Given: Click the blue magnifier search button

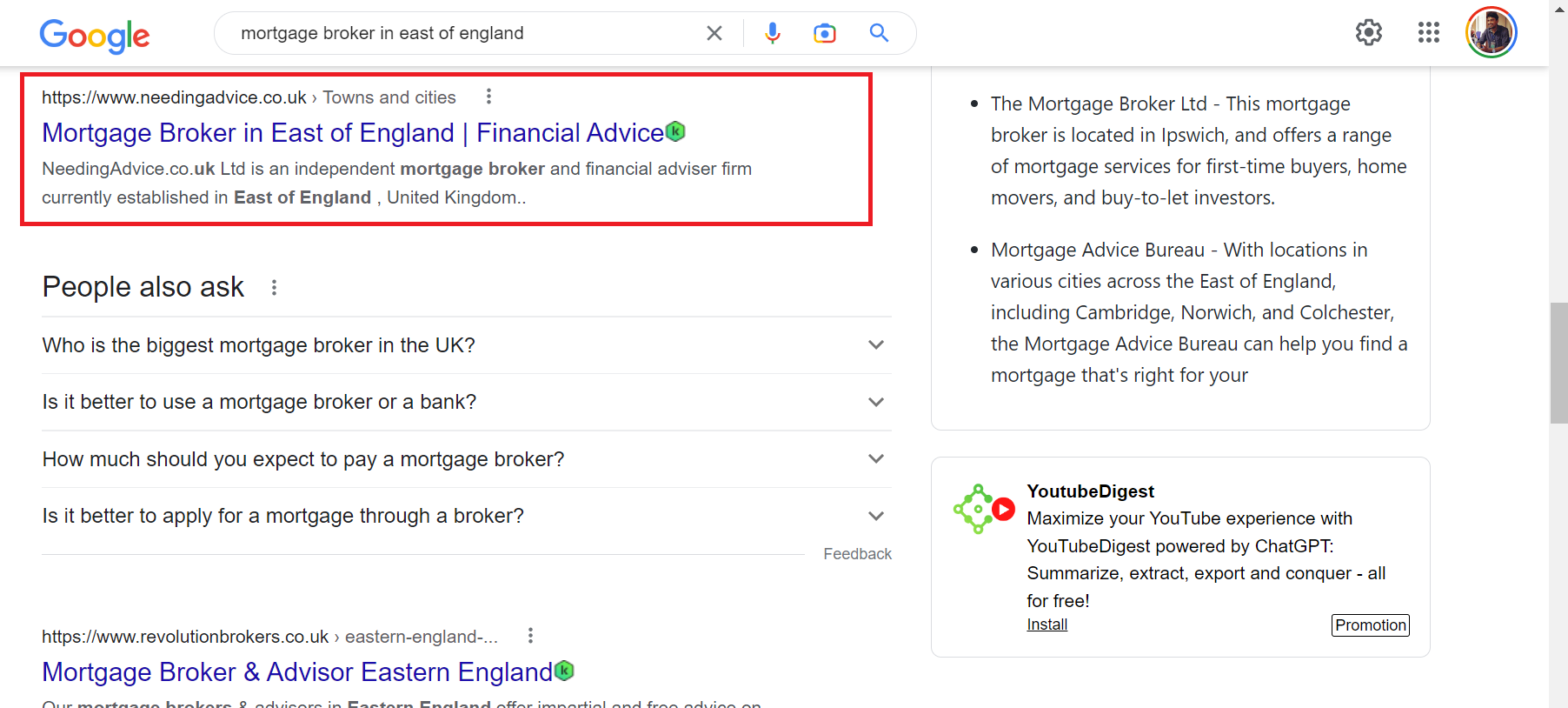Looking at the screenshot, I should (879, 33).
